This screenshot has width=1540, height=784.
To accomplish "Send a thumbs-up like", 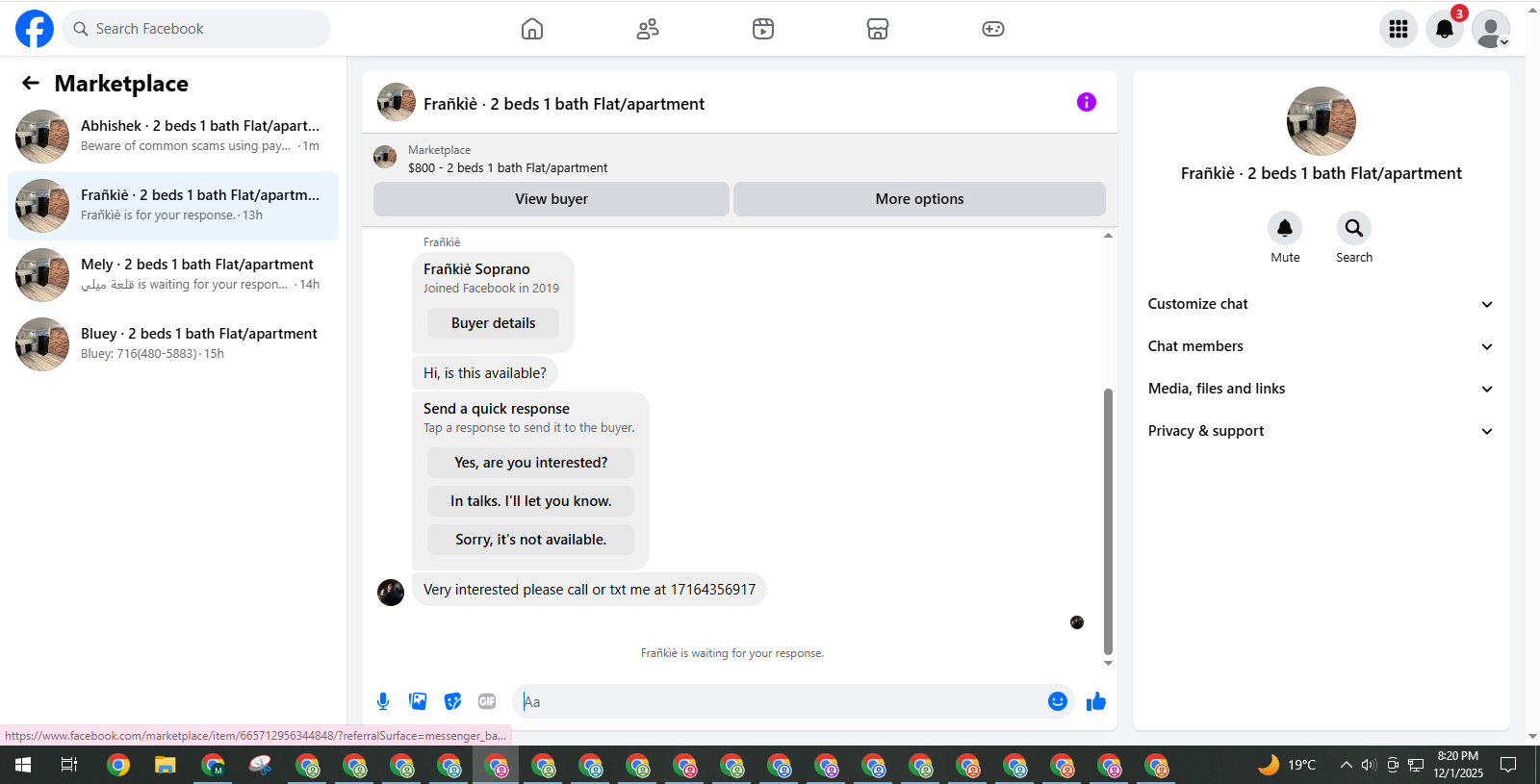I will click(x=1096, y=701).
